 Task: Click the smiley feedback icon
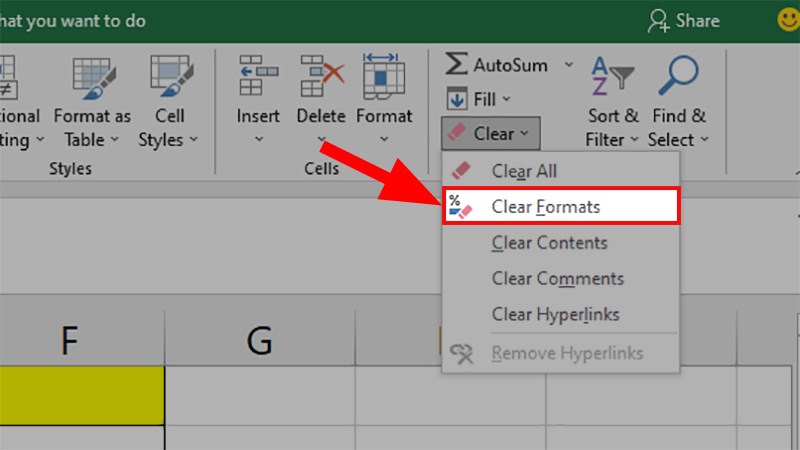point(789,19)
